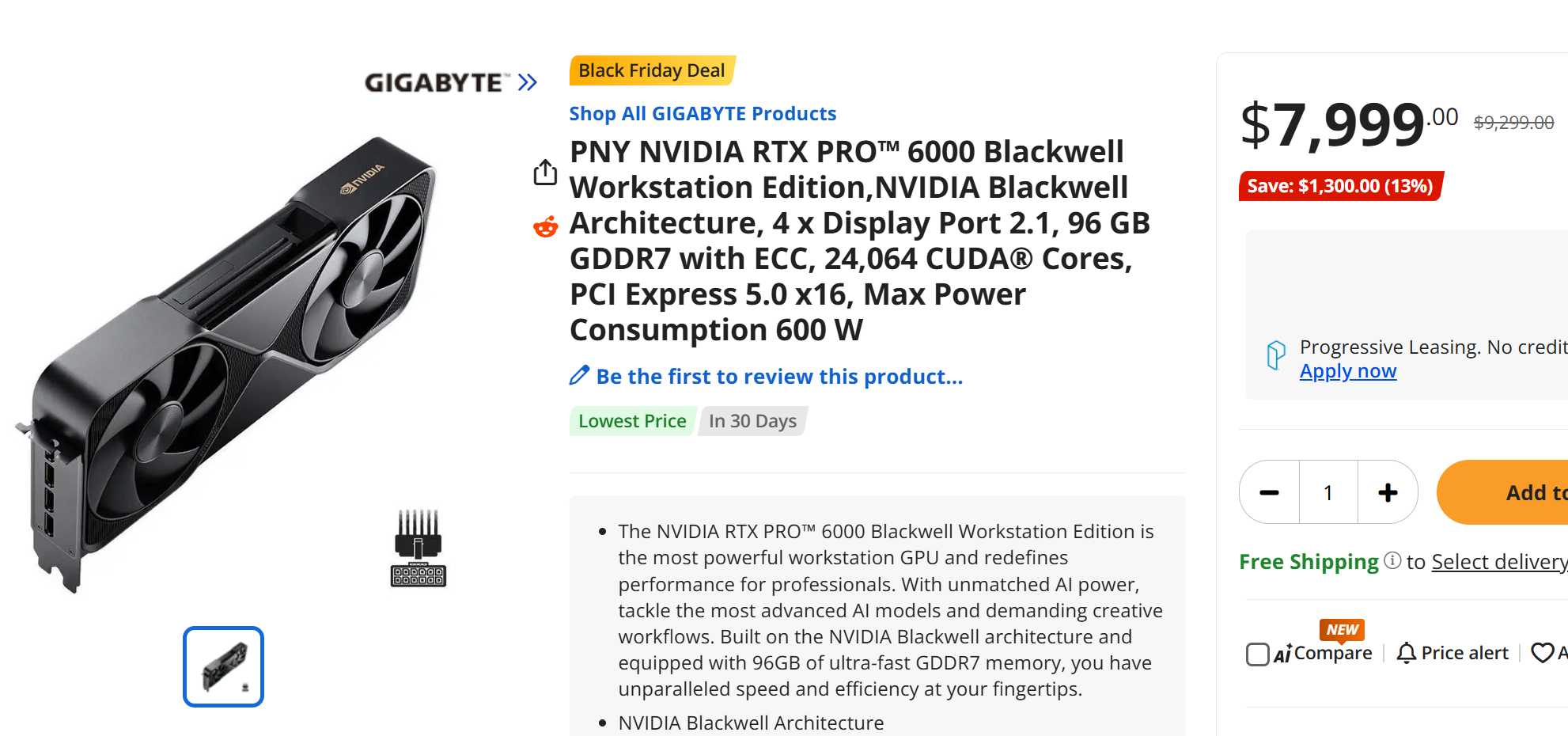Expand the GIGABYTE brand double chevron

pos(528,82)
